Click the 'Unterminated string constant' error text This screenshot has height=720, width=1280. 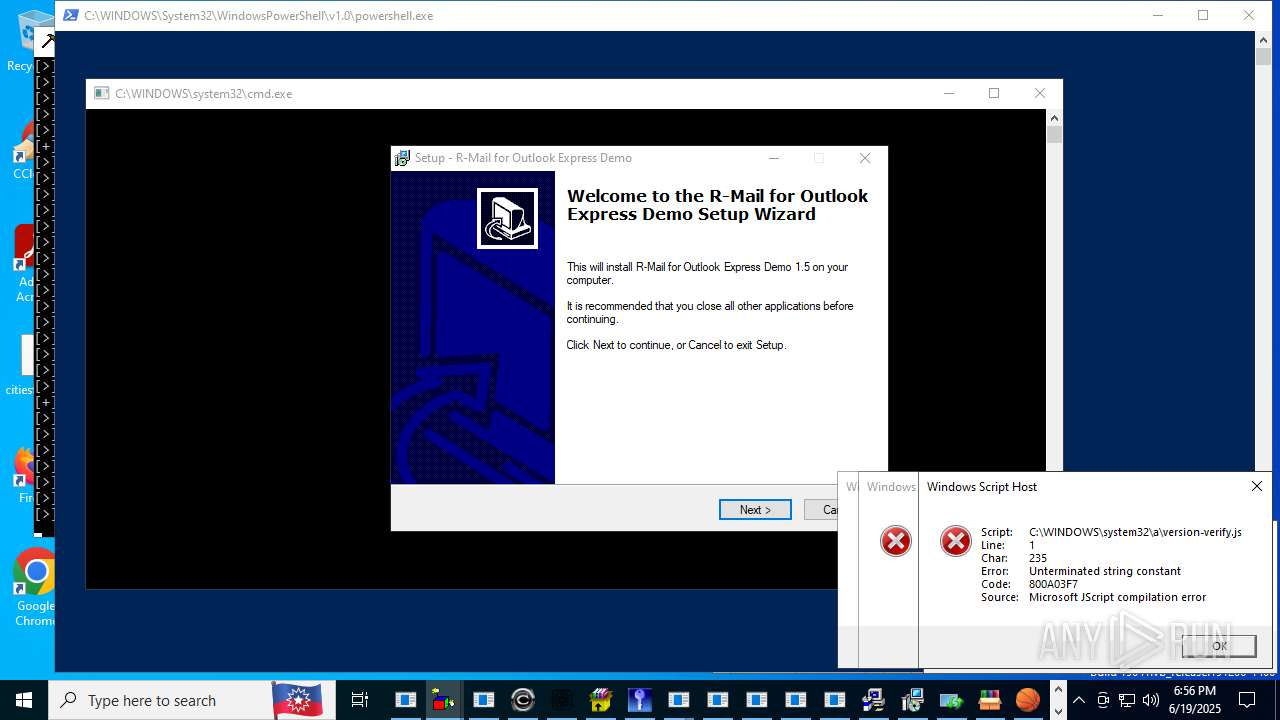tap(1105, 571)
